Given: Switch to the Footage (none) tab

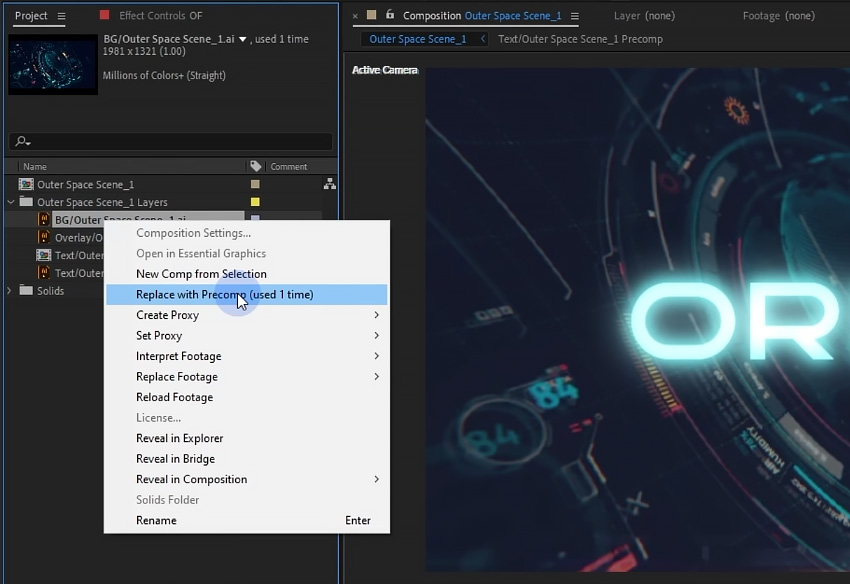Looking at the screenshot, I should 778,16.
